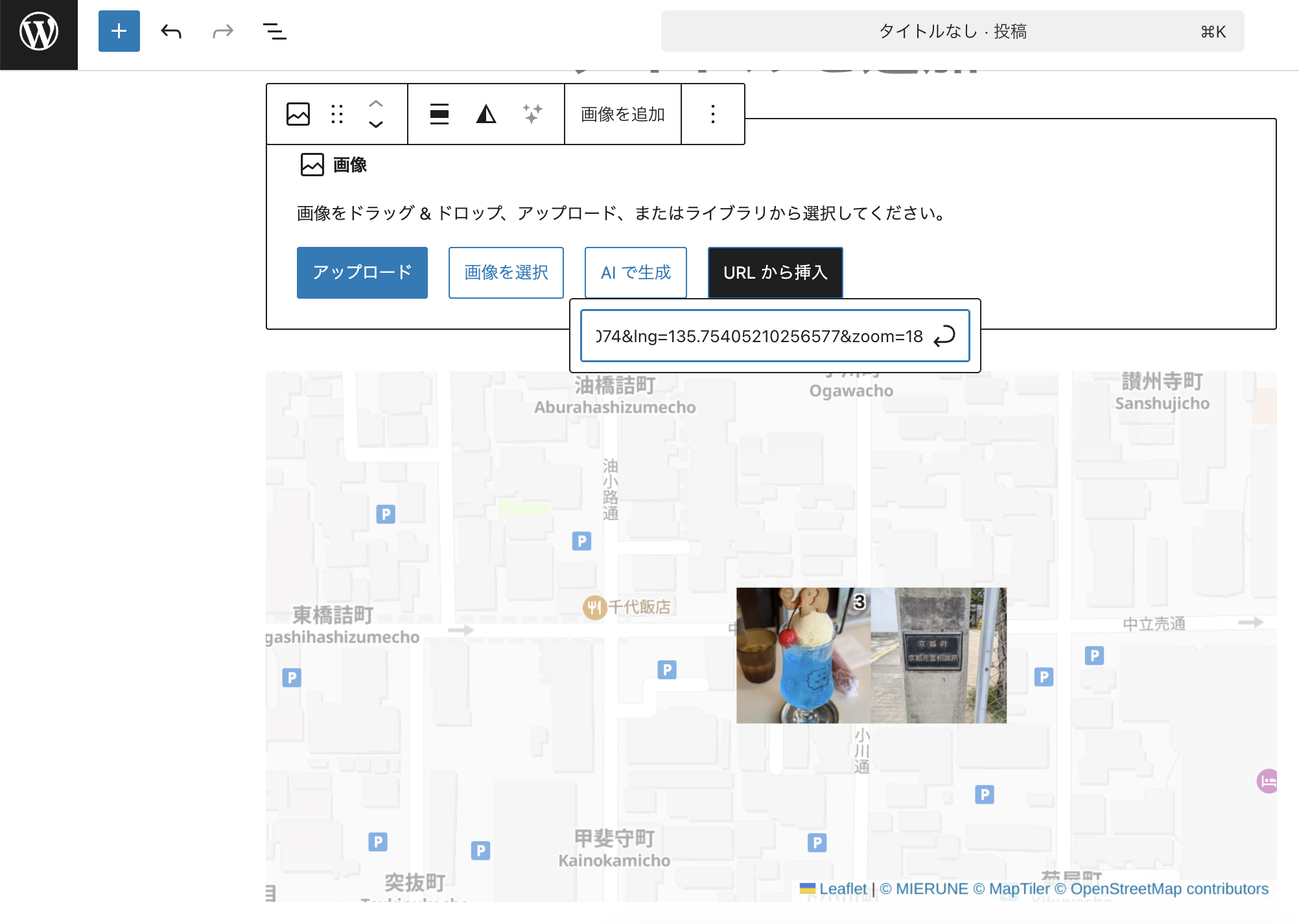Move block down with chevron

376,124
